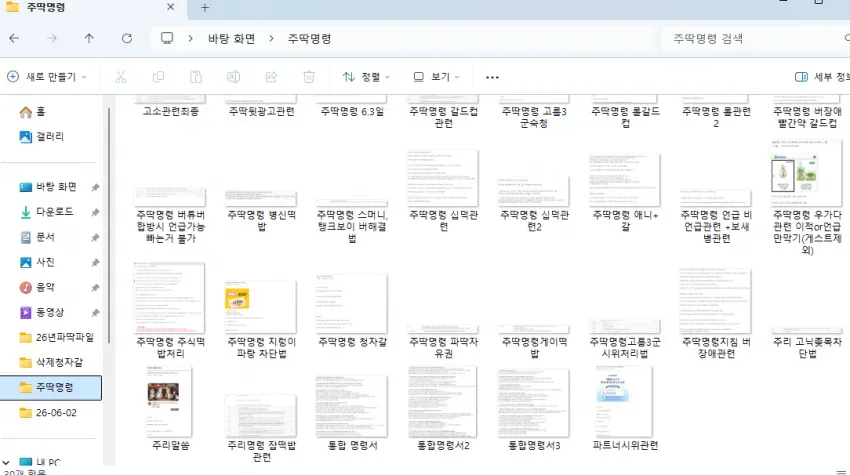Select 주떡명령 folder in sidebar
Screen dimensions: 850x475
click(x=51, y=388)
